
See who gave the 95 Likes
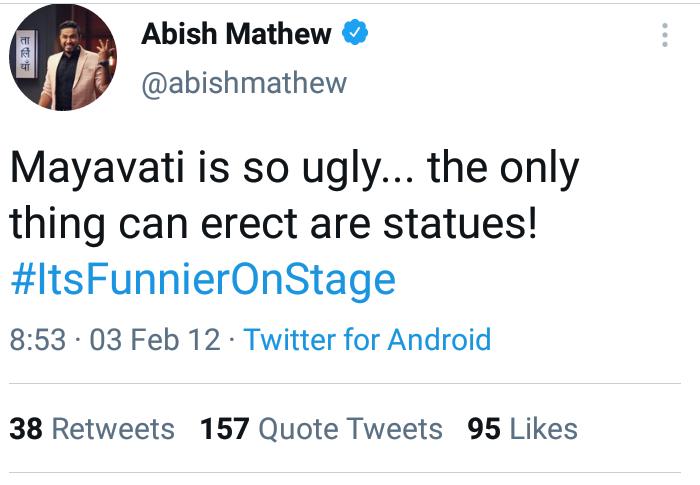(x=523, y=429)
